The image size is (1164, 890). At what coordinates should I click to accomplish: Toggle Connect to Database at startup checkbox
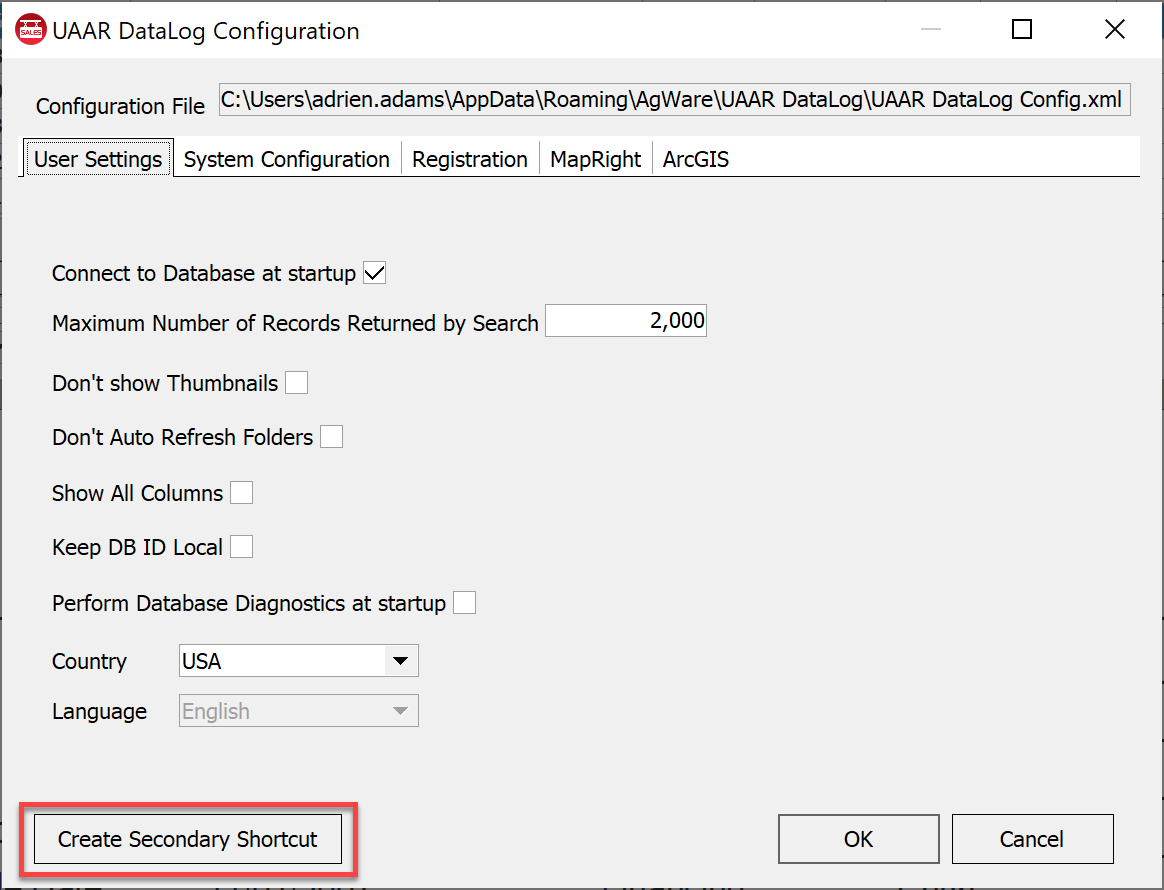click(374, 273)
